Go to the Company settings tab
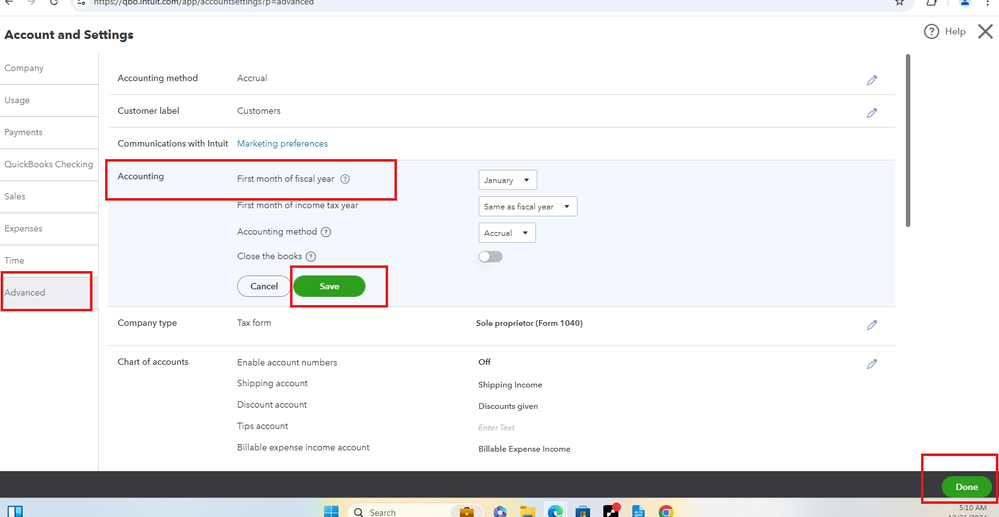The height and width of the screenshot is (517, 999). click(x=49, y=68)
